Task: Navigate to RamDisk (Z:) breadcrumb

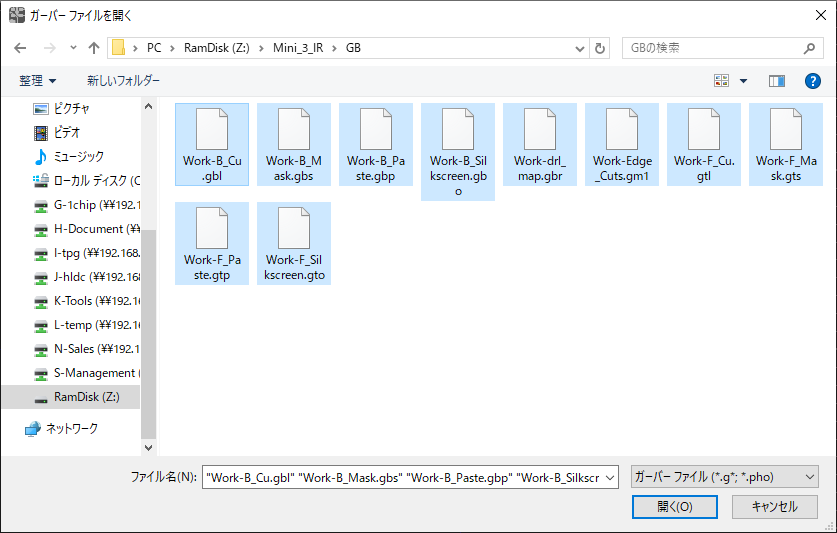Action: [x=217, y=48]
